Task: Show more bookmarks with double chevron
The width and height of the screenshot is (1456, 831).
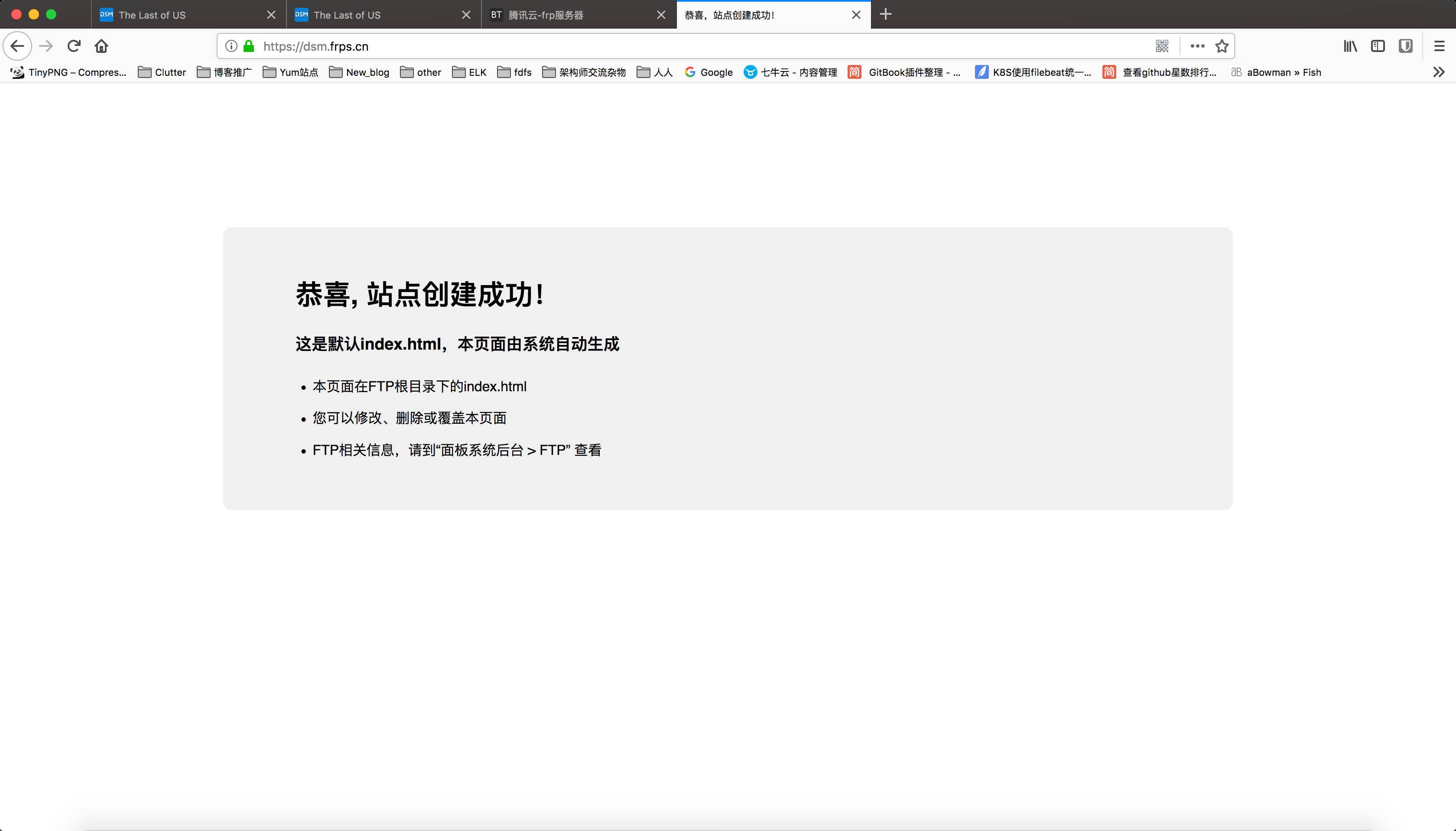Action: pos(1438,72)
